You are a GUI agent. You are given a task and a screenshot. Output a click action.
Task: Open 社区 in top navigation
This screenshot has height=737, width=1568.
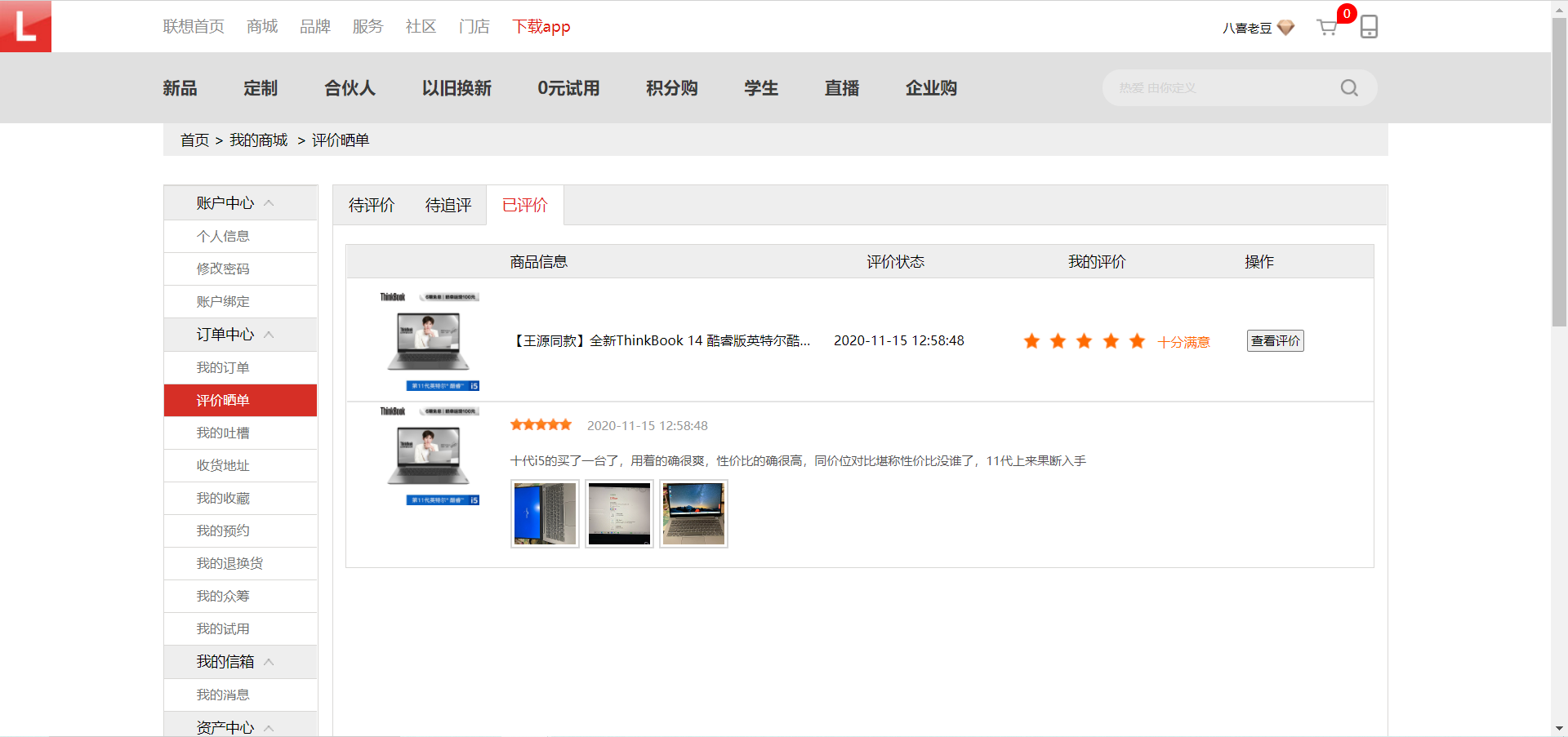tap(421, 27)
